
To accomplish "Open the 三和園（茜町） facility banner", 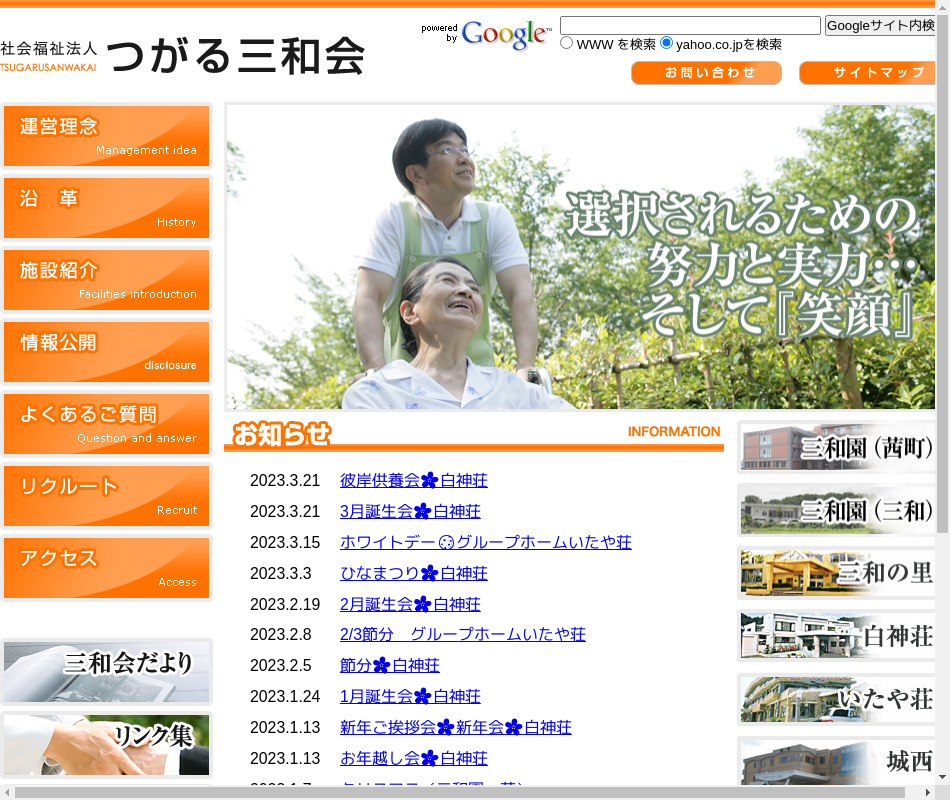I will 837,447.
